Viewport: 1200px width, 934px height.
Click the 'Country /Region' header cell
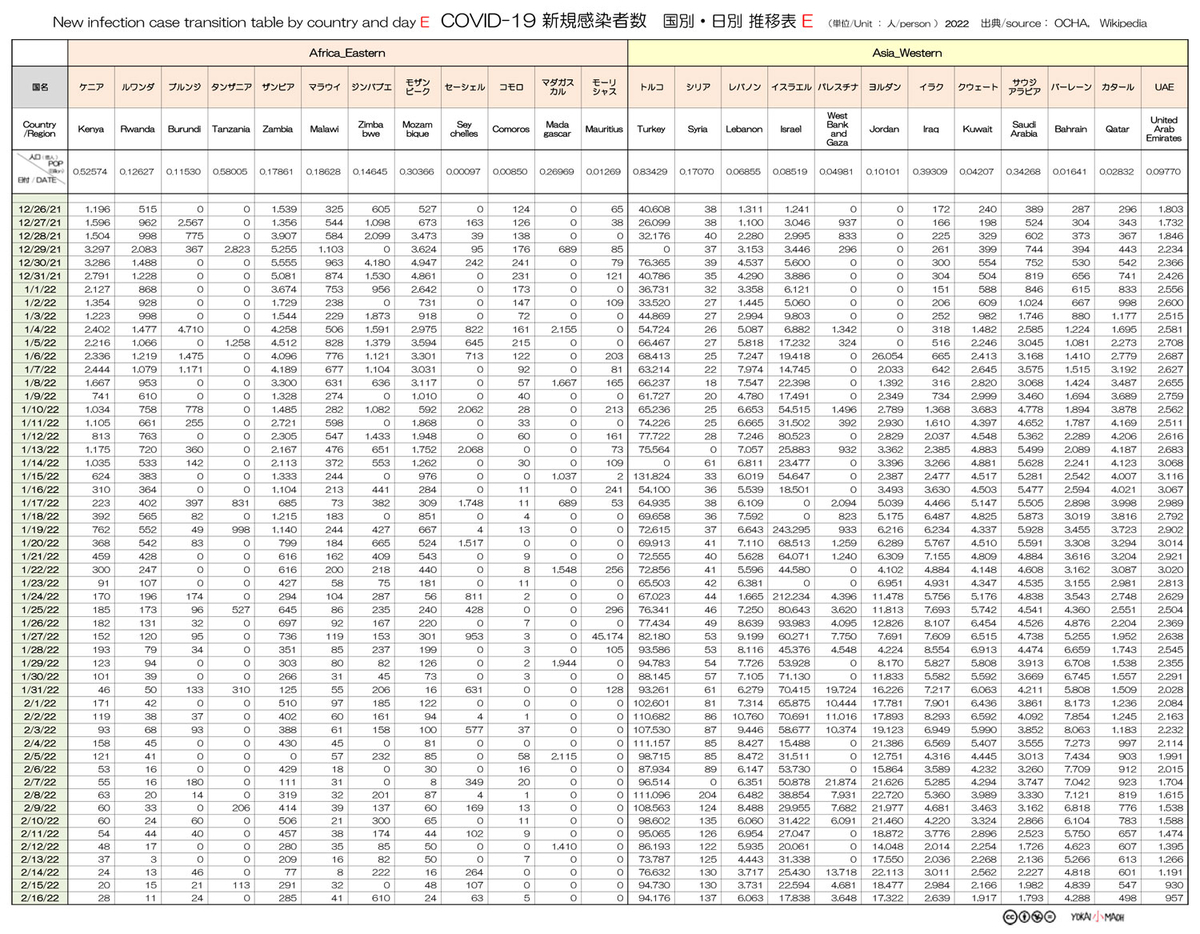pyautogui.click(x=39, y=129)
